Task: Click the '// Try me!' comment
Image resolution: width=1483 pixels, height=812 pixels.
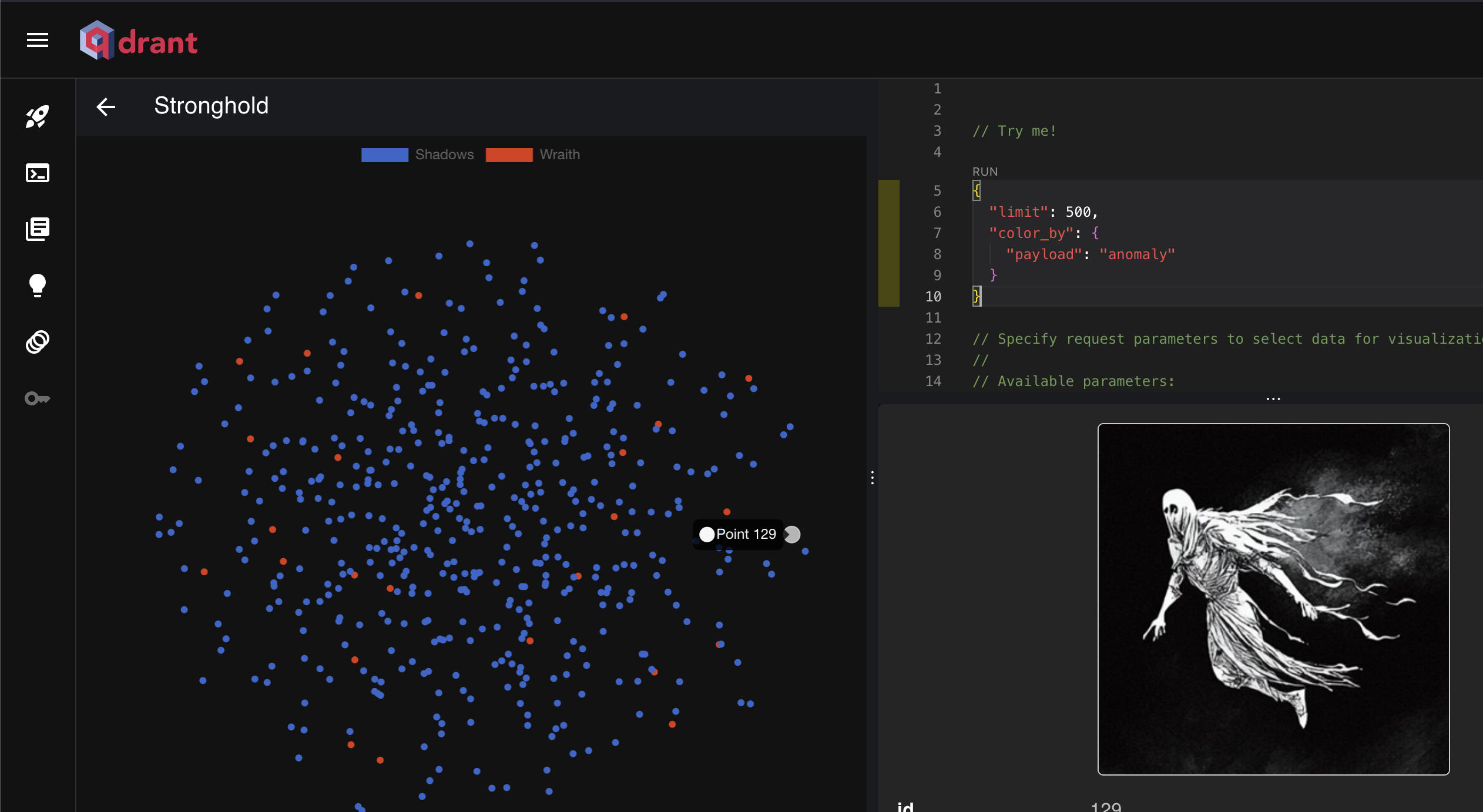Action: point(1014,131)
